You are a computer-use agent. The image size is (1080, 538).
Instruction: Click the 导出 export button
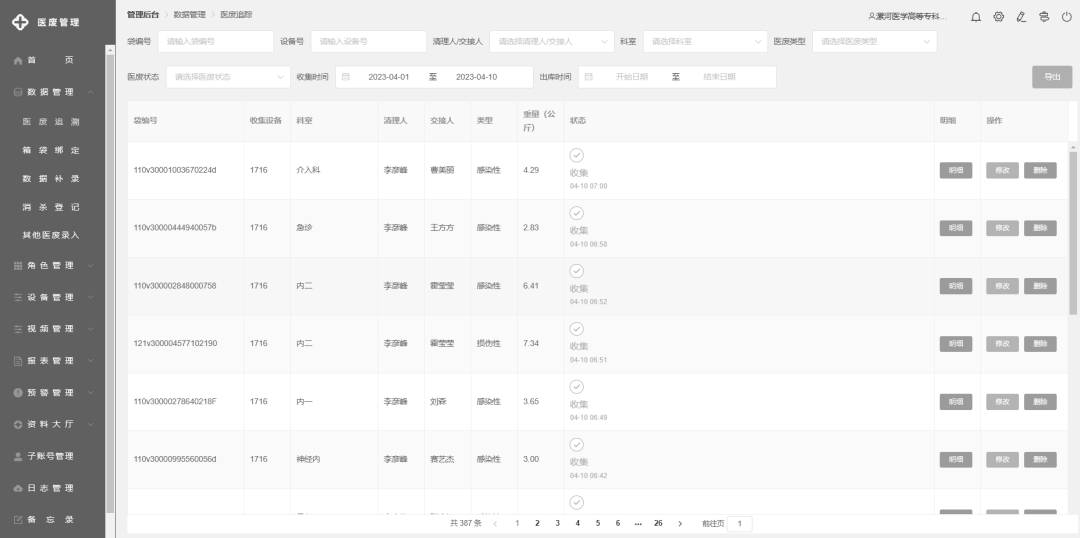point(1051,77)
